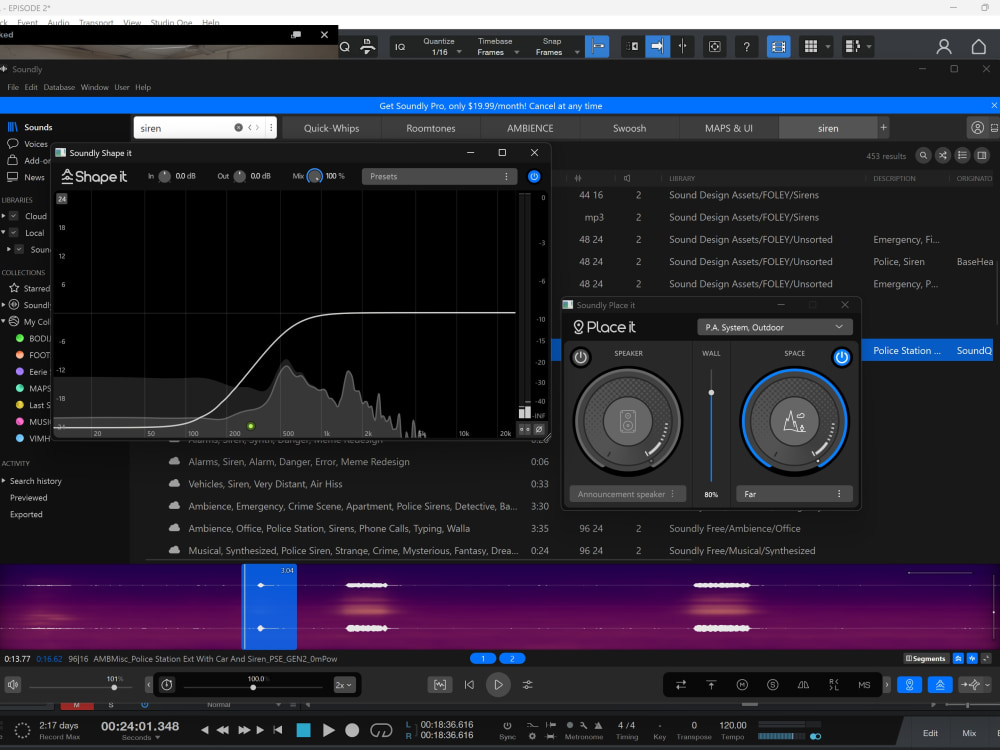
Task: Open the Shape it Presets menu
Action: 439,177
